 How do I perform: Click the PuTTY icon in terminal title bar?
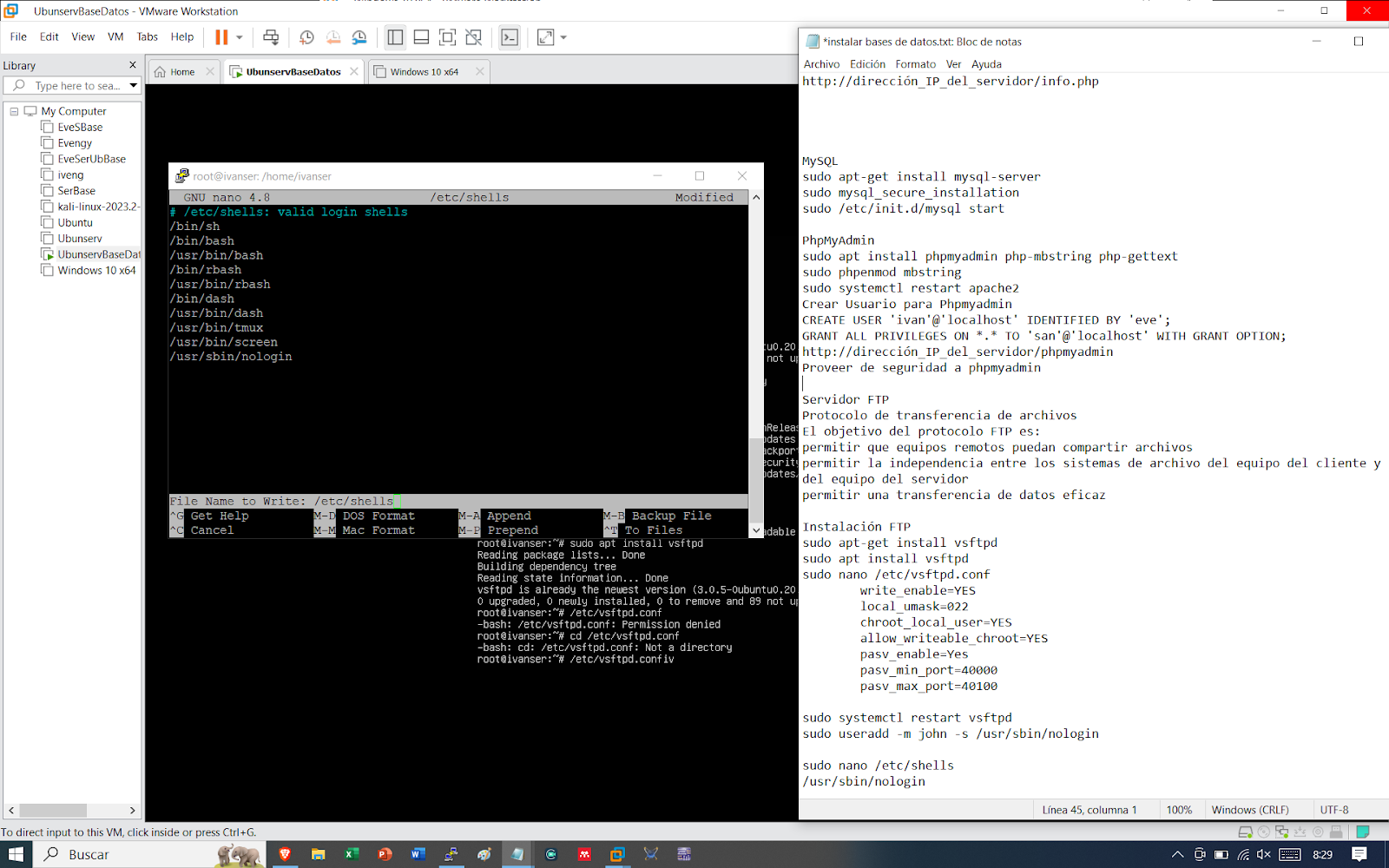181,175
